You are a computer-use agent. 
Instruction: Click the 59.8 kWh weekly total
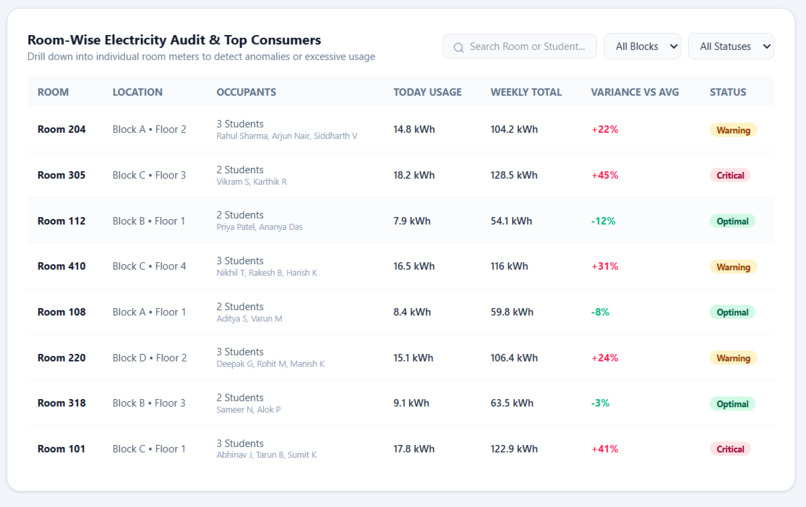click(512, 312)
